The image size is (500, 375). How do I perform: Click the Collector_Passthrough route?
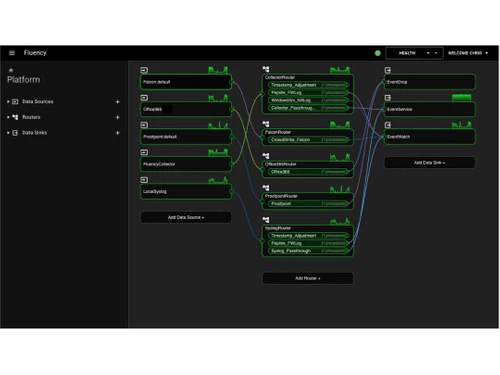pos(308,108)
